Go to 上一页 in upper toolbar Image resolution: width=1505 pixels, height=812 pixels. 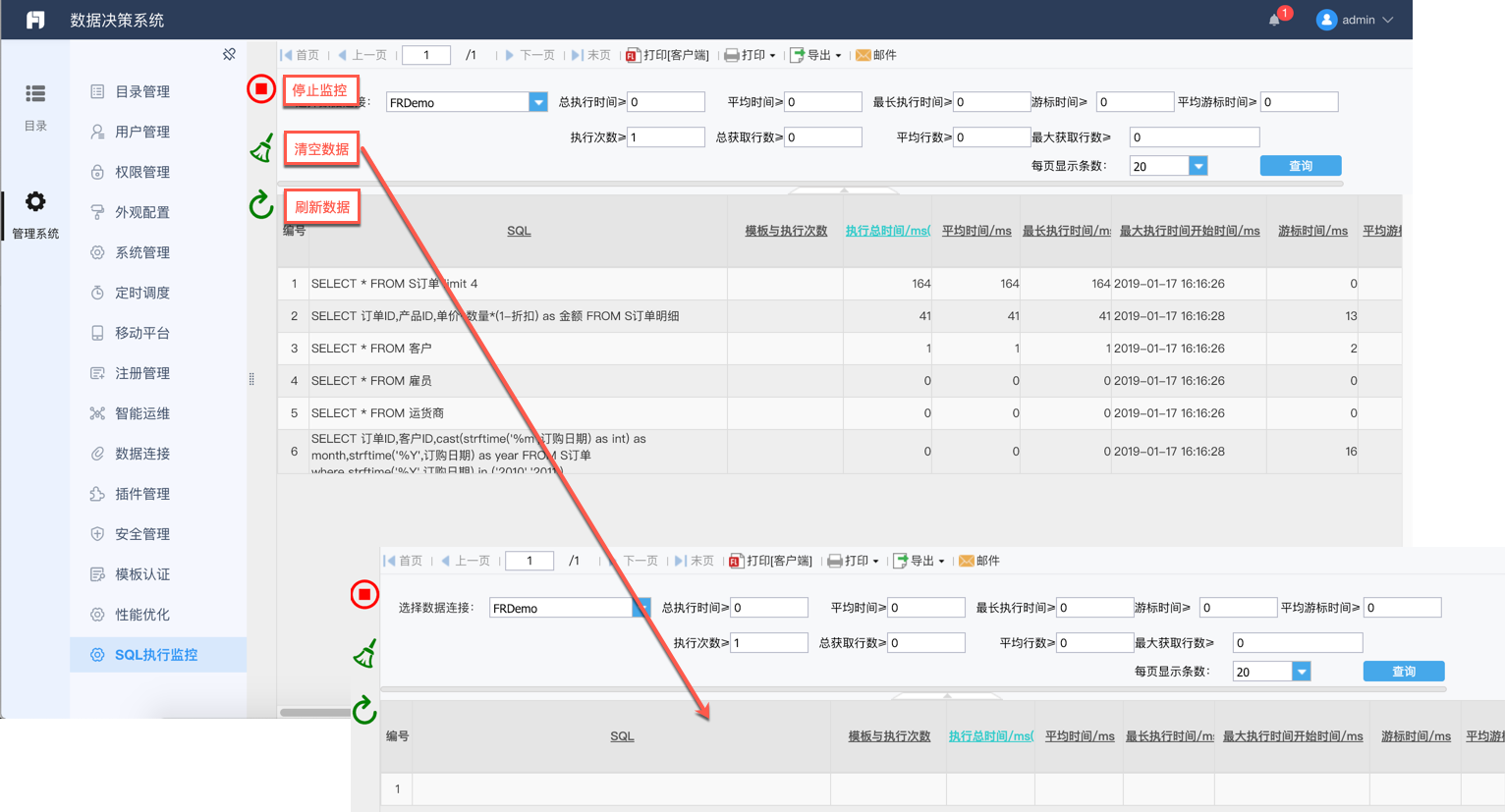click(362, 55)
